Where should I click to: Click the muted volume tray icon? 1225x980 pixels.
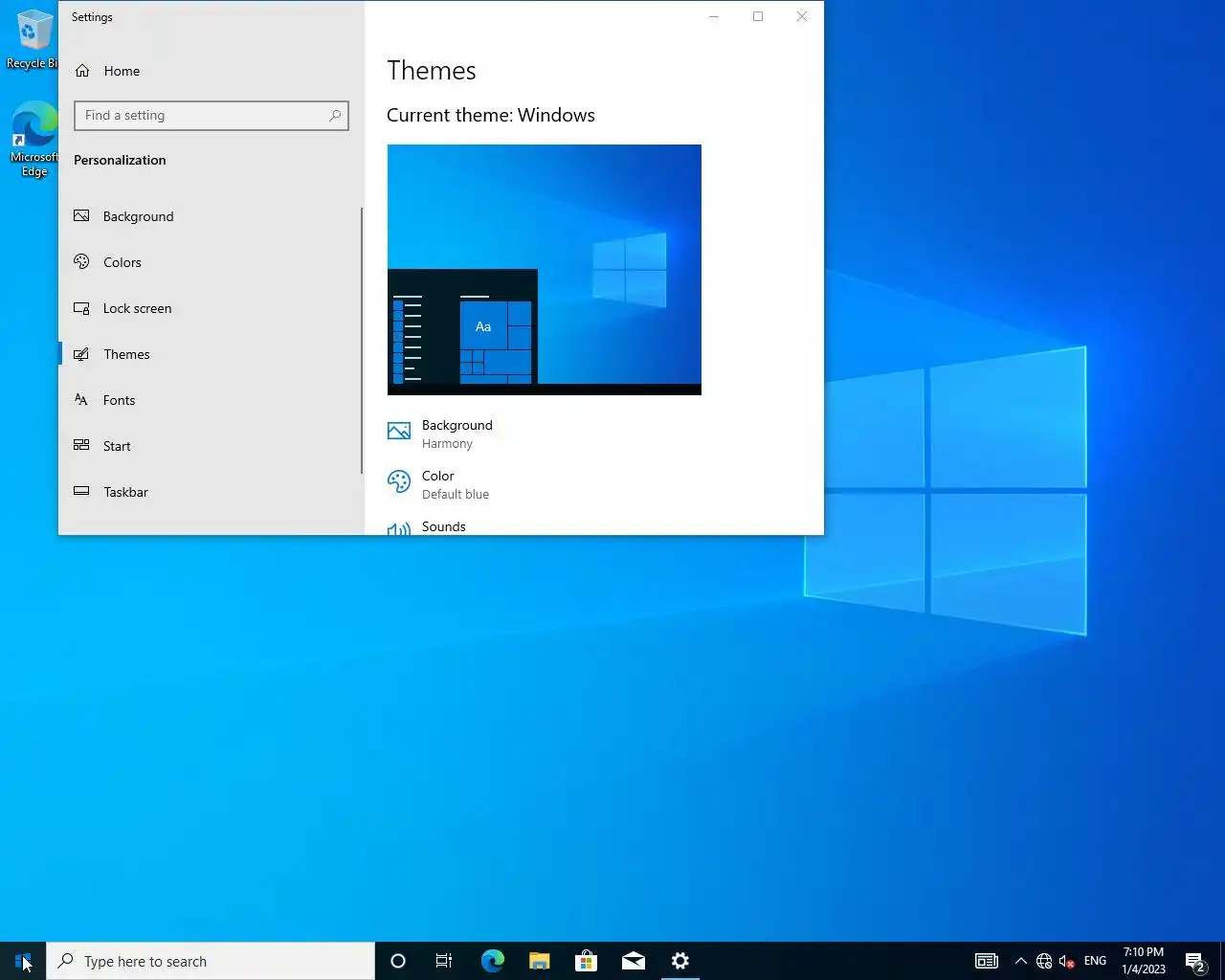coord(1066,961)
